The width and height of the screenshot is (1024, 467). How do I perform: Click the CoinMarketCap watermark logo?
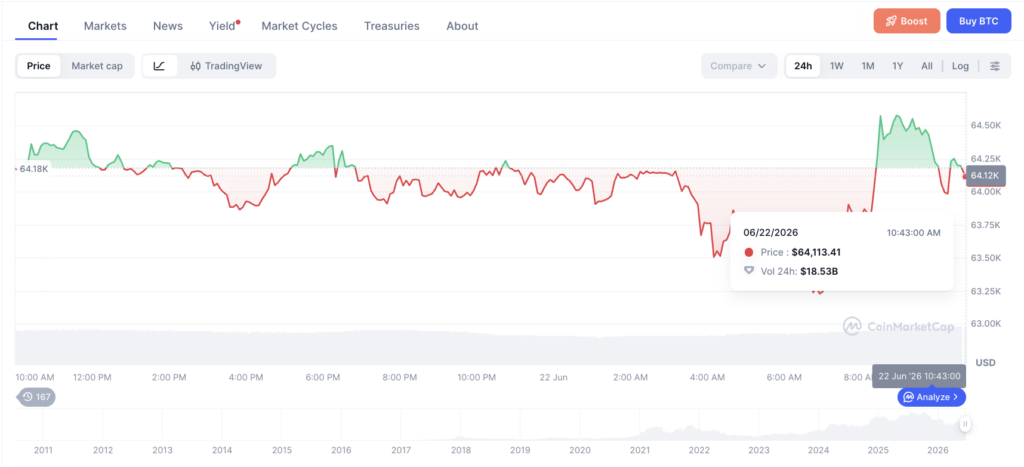(x=898, y=326)
